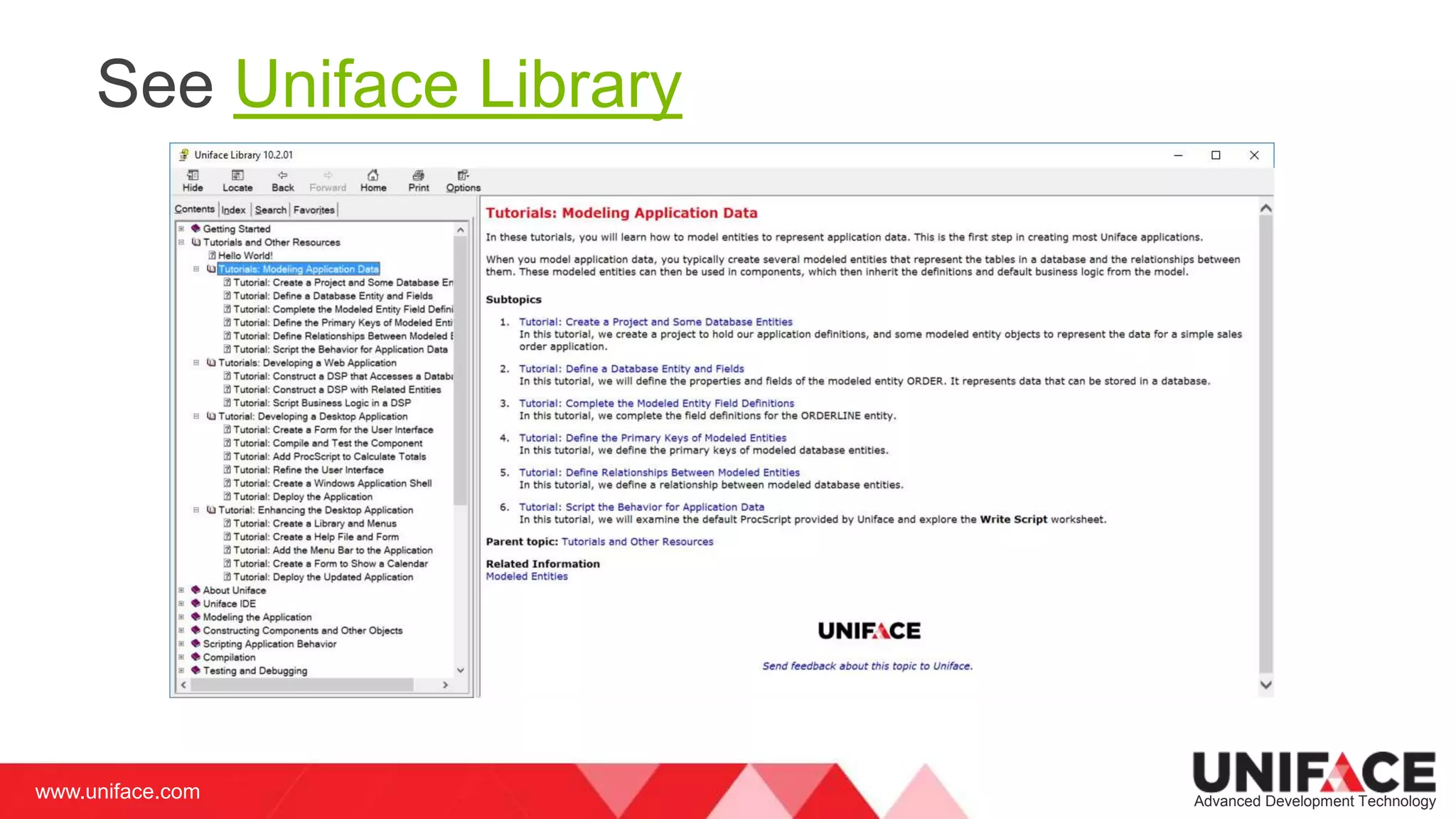
Task: Follow the Tutorials and Other Resources parent topic link
Action: [x=637, y=542]
